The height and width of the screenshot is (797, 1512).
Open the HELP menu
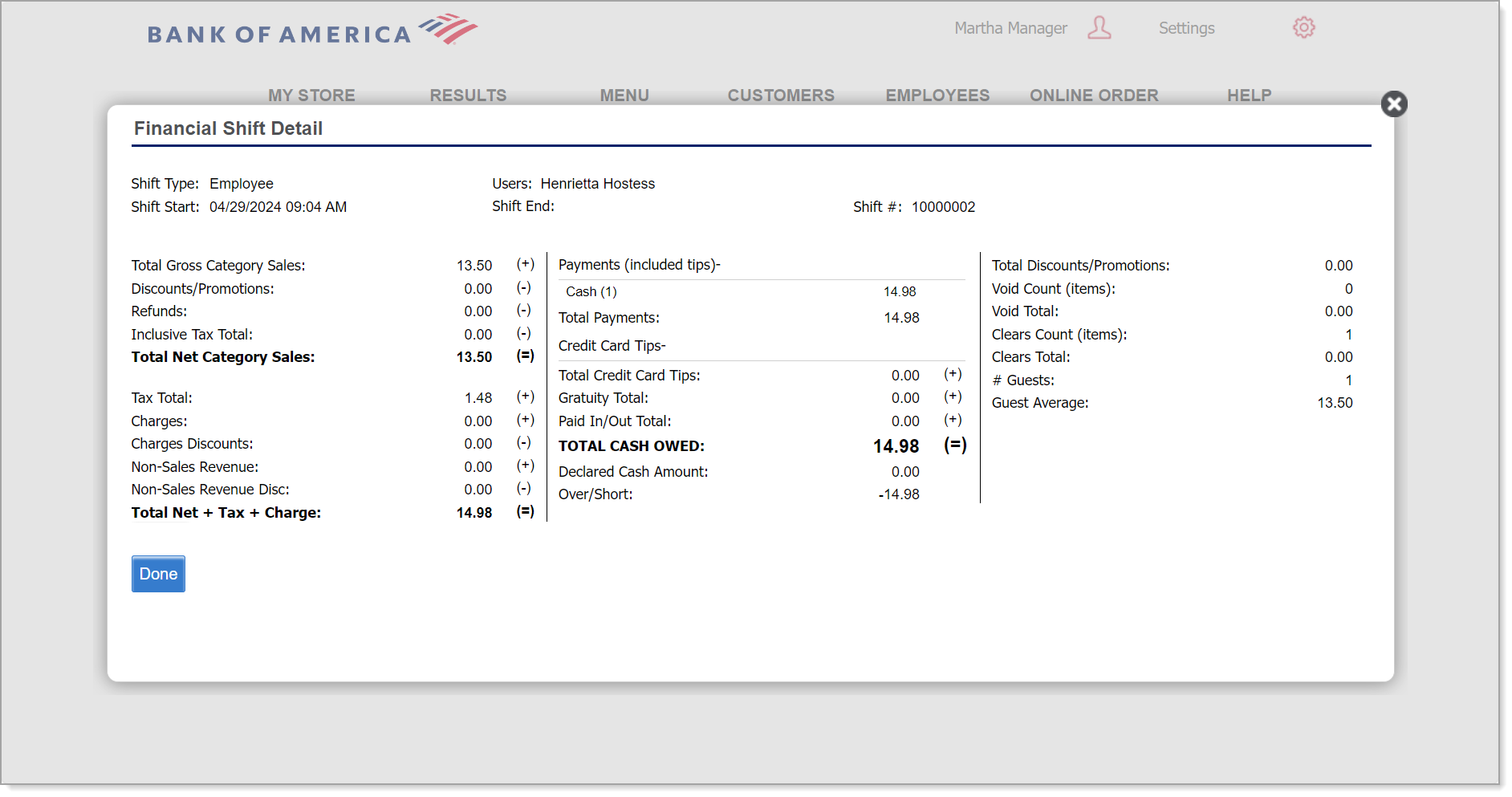(1249, 96)
